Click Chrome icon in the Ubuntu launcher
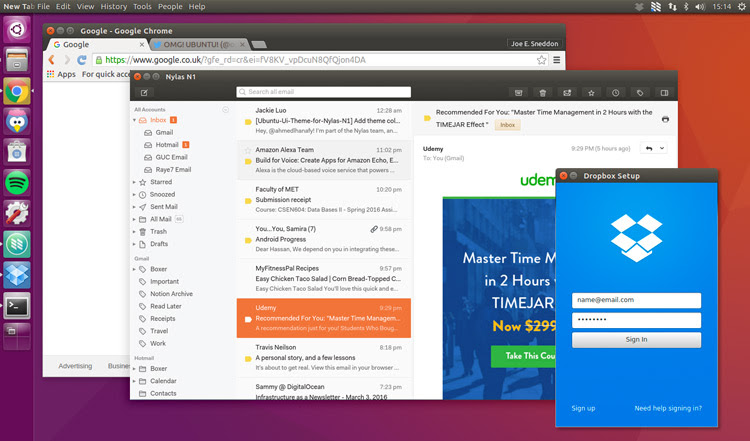 (x=17, y=91)
